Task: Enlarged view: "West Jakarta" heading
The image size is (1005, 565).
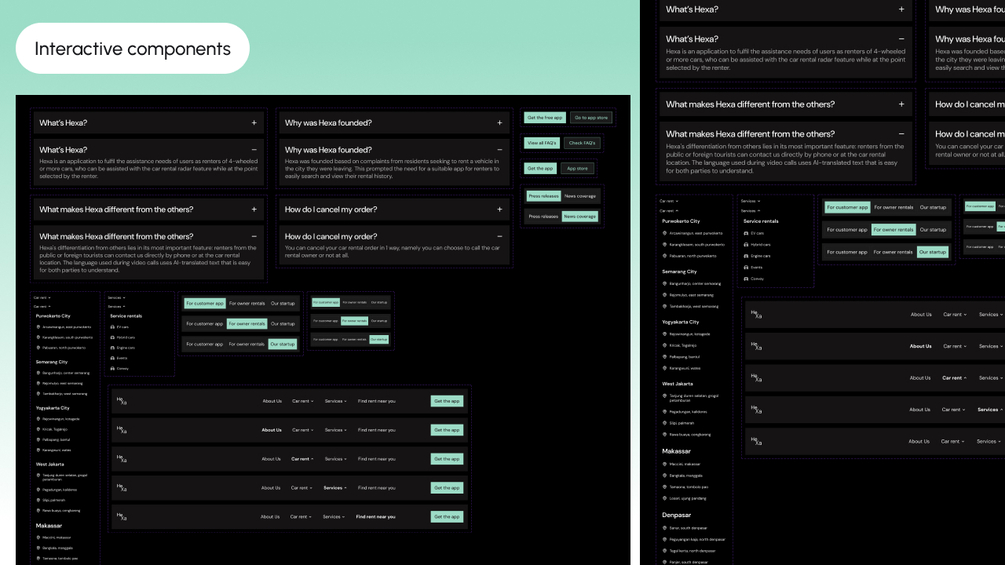Action: coord(677,384)
